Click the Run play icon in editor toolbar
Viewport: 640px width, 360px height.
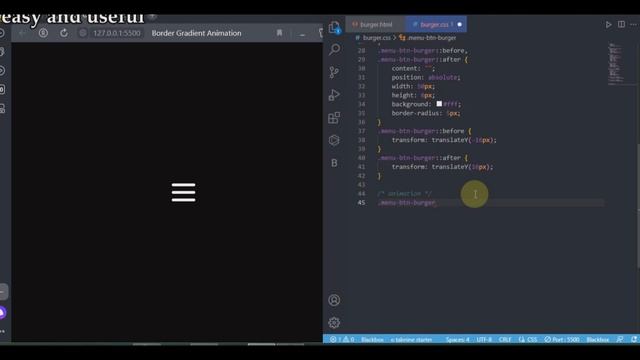608,24
